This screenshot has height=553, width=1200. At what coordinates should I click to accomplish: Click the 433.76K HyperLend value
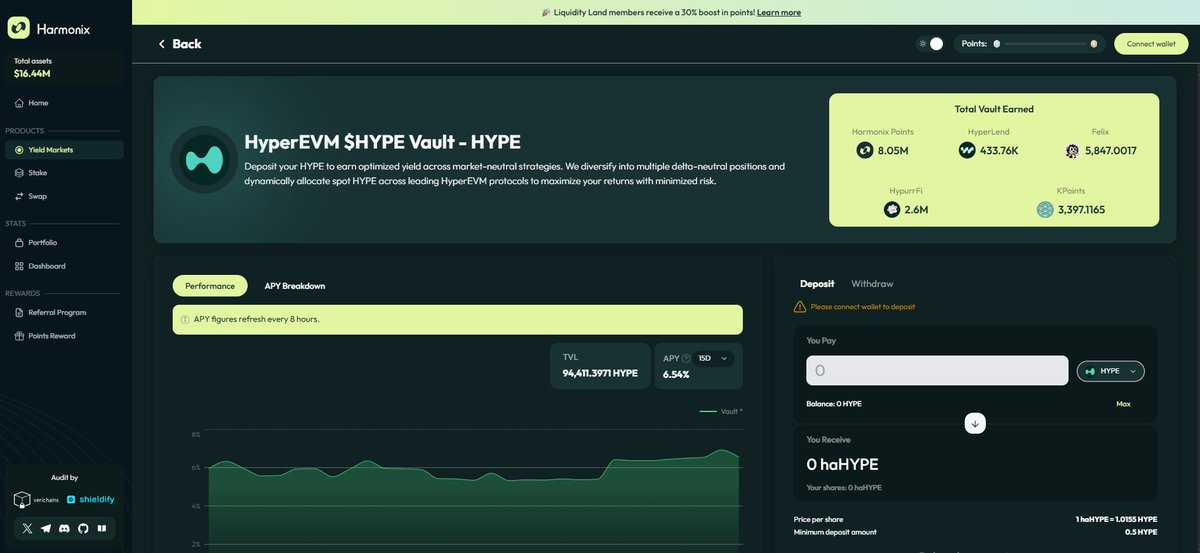pyautogui.click(x=999, y=151)
